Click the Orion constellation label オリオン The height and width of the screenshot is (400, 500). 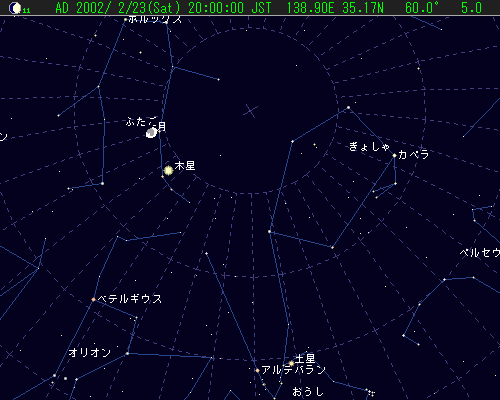click(90, 352)
